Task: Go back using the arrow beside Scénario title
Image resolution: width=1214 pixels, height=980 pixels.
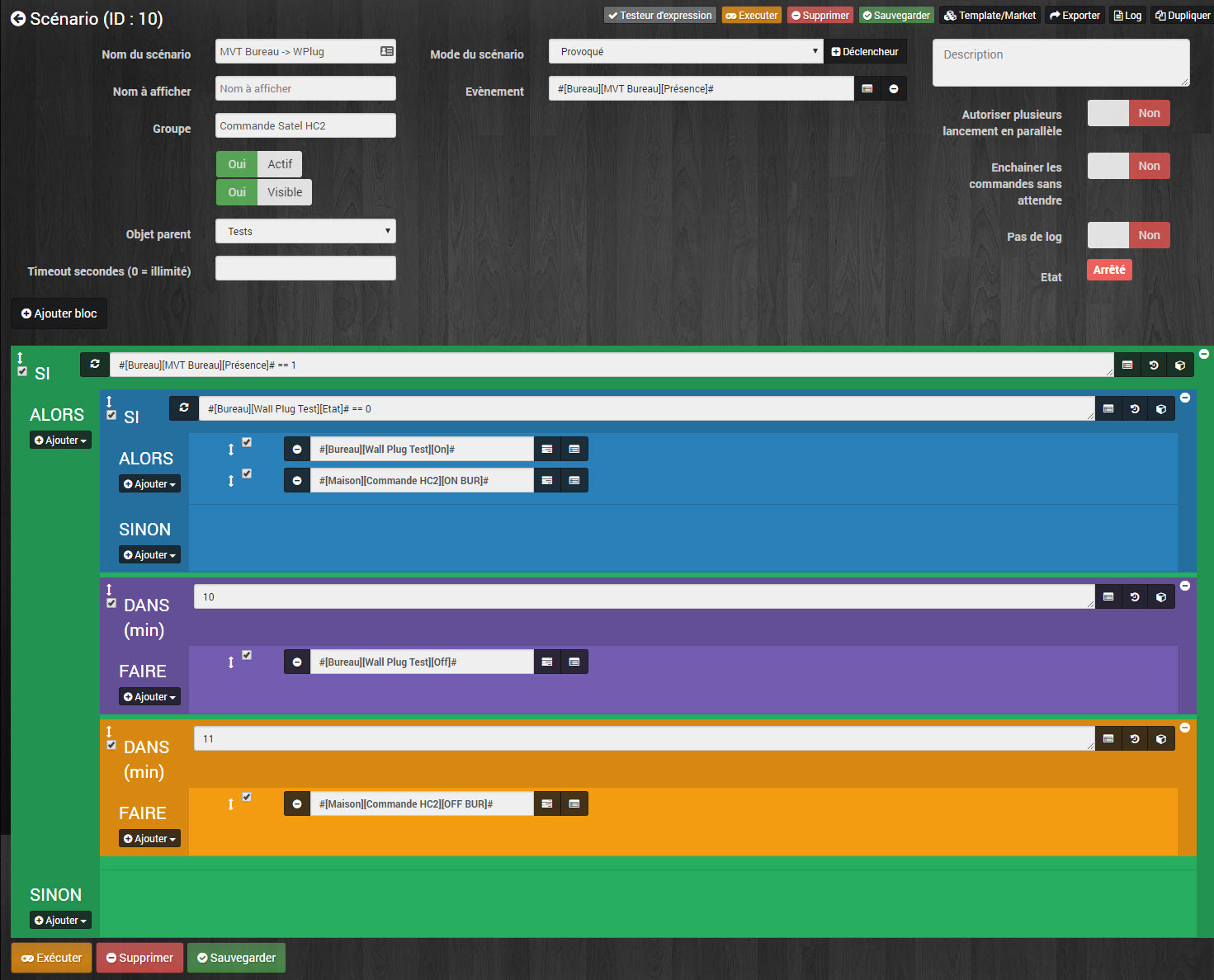Action: pyautogui.click(x=18, y=18)
